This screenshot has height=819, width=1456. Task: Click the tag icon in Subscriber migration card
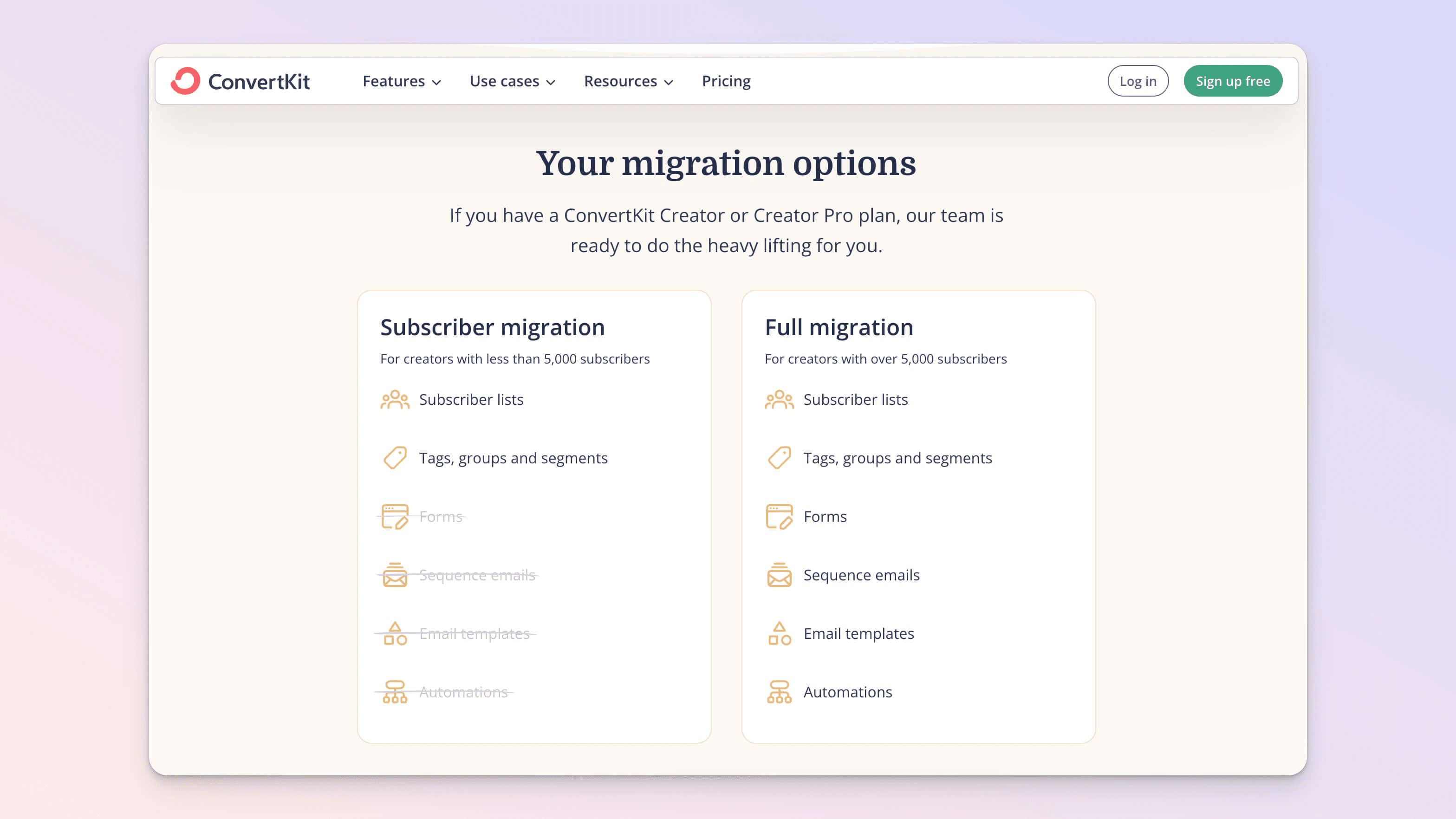pos(395,458)
